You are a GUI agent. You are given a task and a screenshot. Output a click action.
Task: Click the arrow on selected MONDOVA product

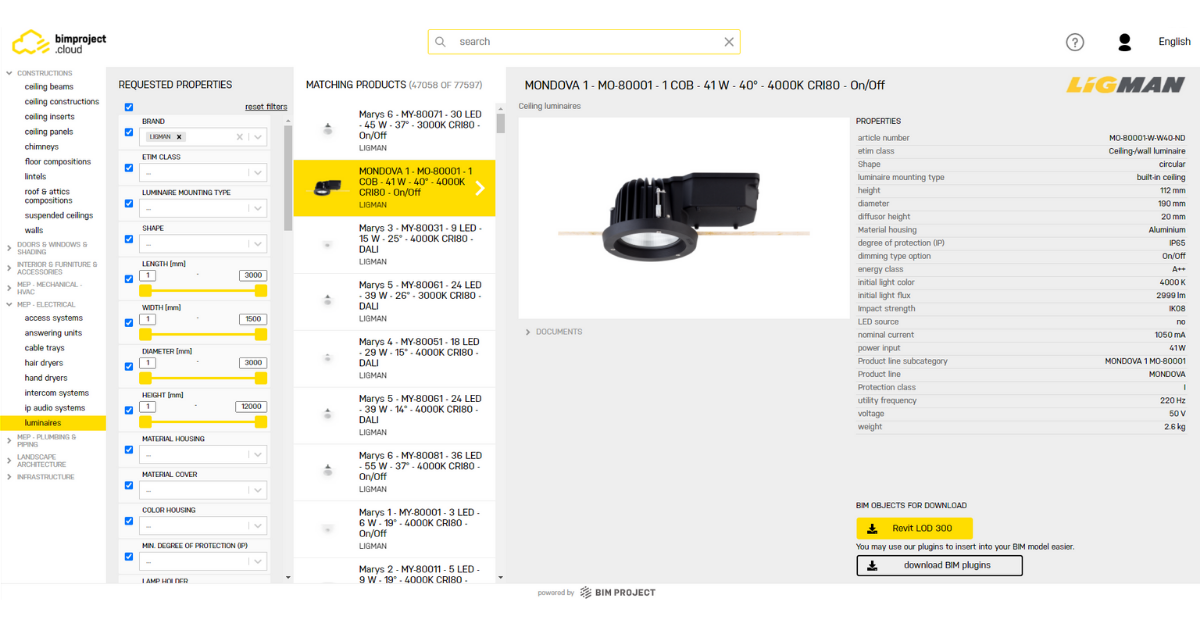[x=480, y=188]
